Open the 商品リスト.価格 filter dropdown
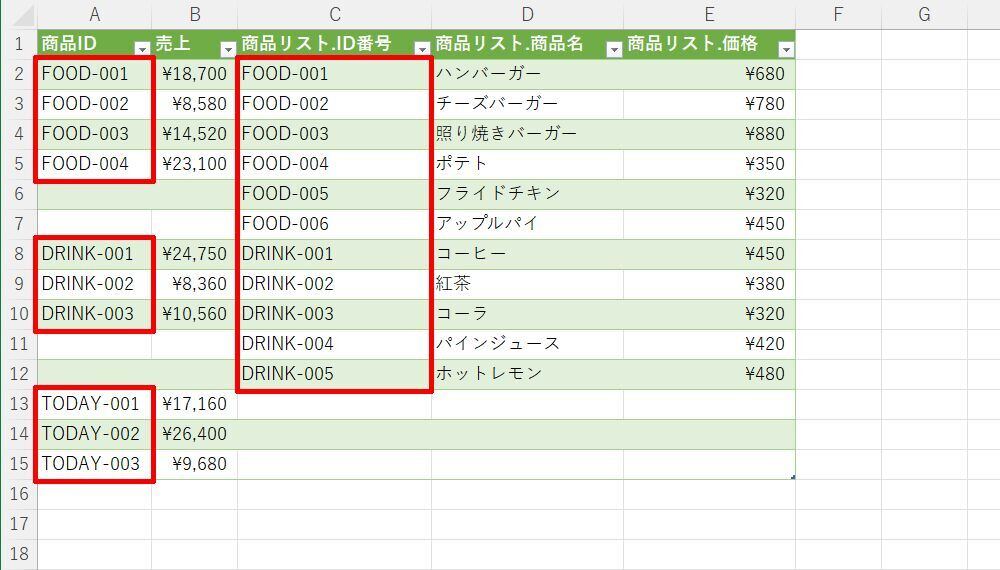Viewport: 1000px width, 570px height. tap(786, 49)
